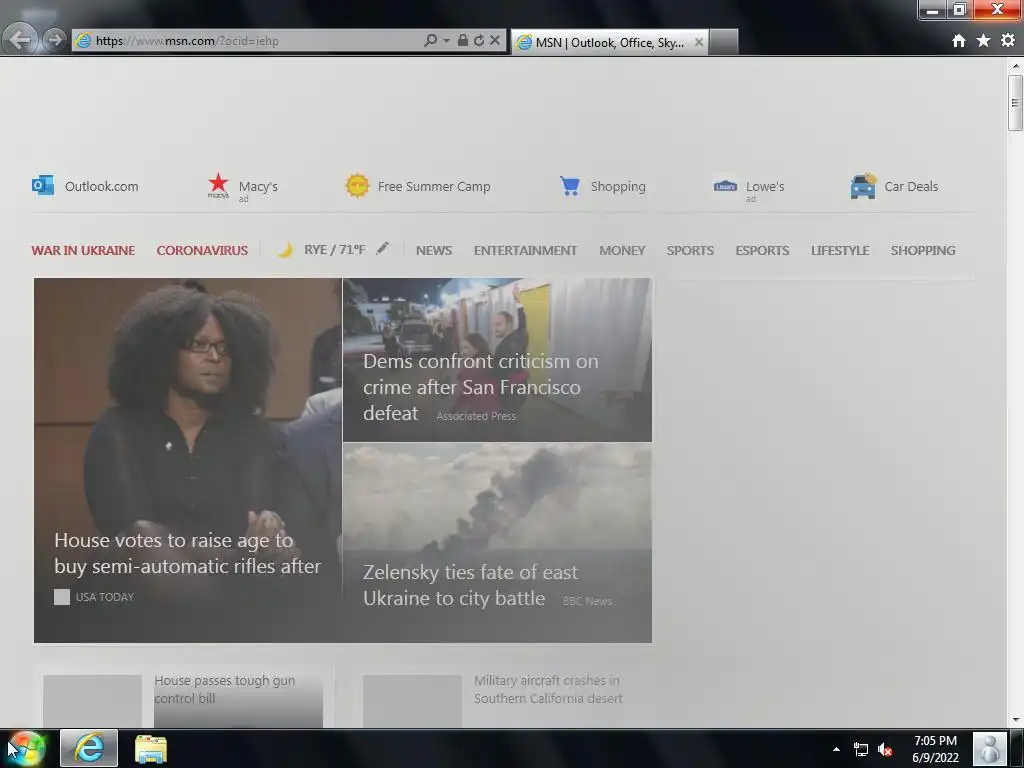Go to the MONEY section
The height and width of the screenshot is (768, 1024).
tap(622, 250)
